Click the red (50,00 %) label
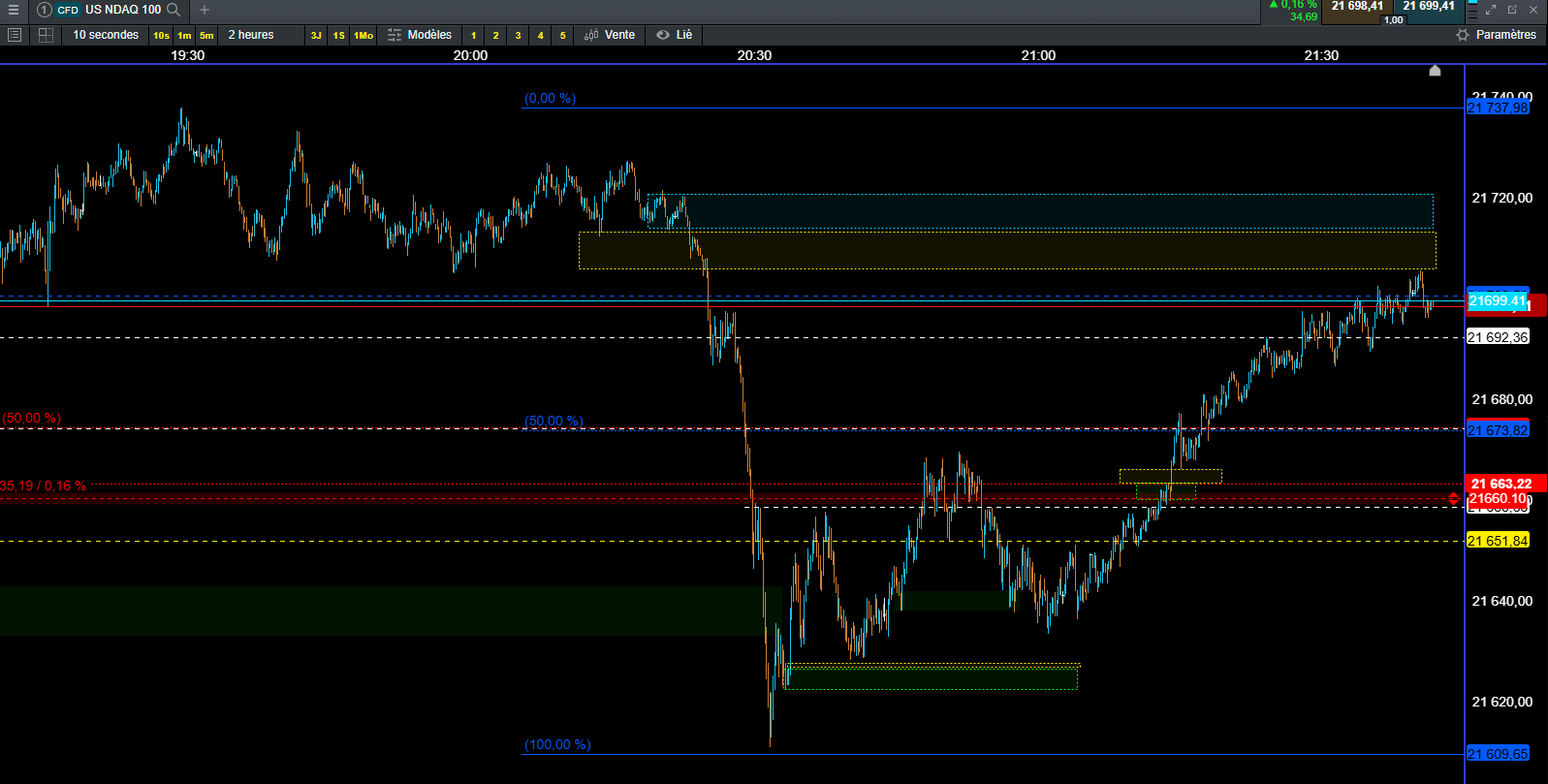Screen dimensions: 1548x784 coord(31,418)
